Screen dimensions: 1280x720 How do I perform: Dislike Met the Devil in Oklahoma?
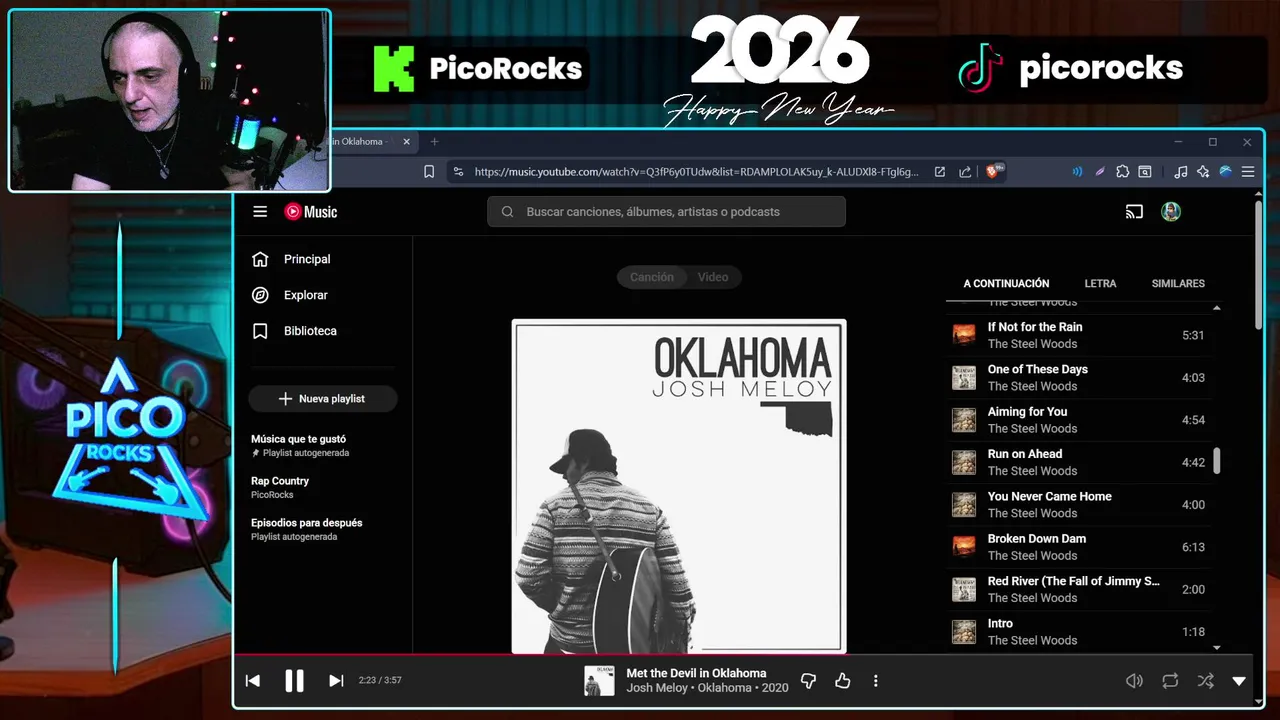click(x=808, y=681)
